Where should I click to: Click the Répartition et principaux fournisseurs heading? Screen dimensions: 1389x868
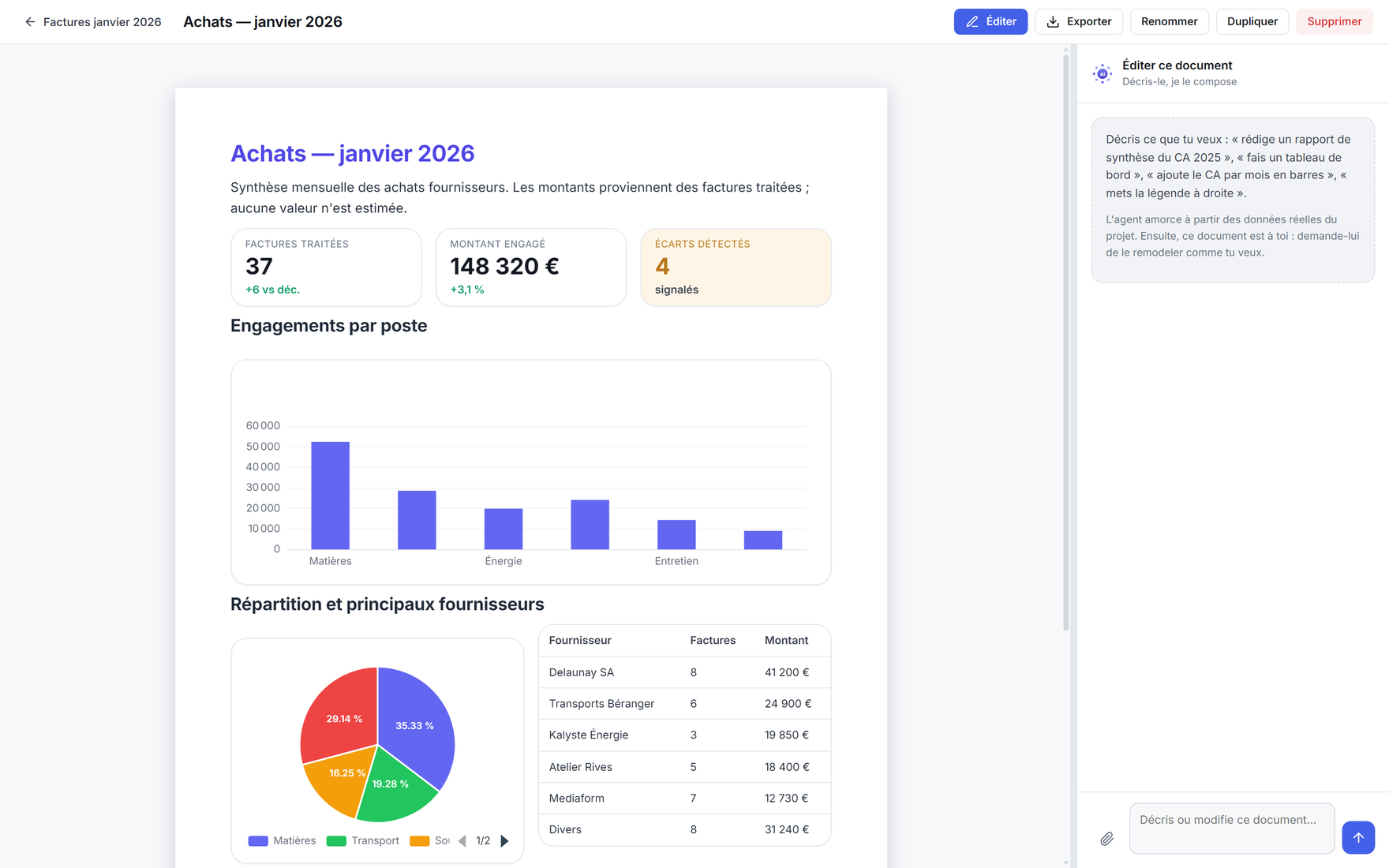pos(387,604)
